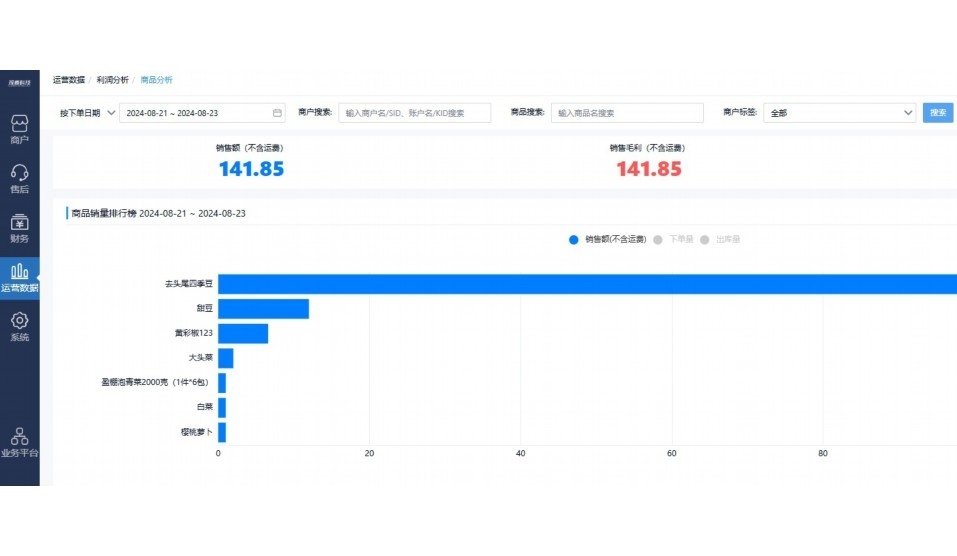Navigate to 利润分析 breadcrumb

[x=112, y=80]
